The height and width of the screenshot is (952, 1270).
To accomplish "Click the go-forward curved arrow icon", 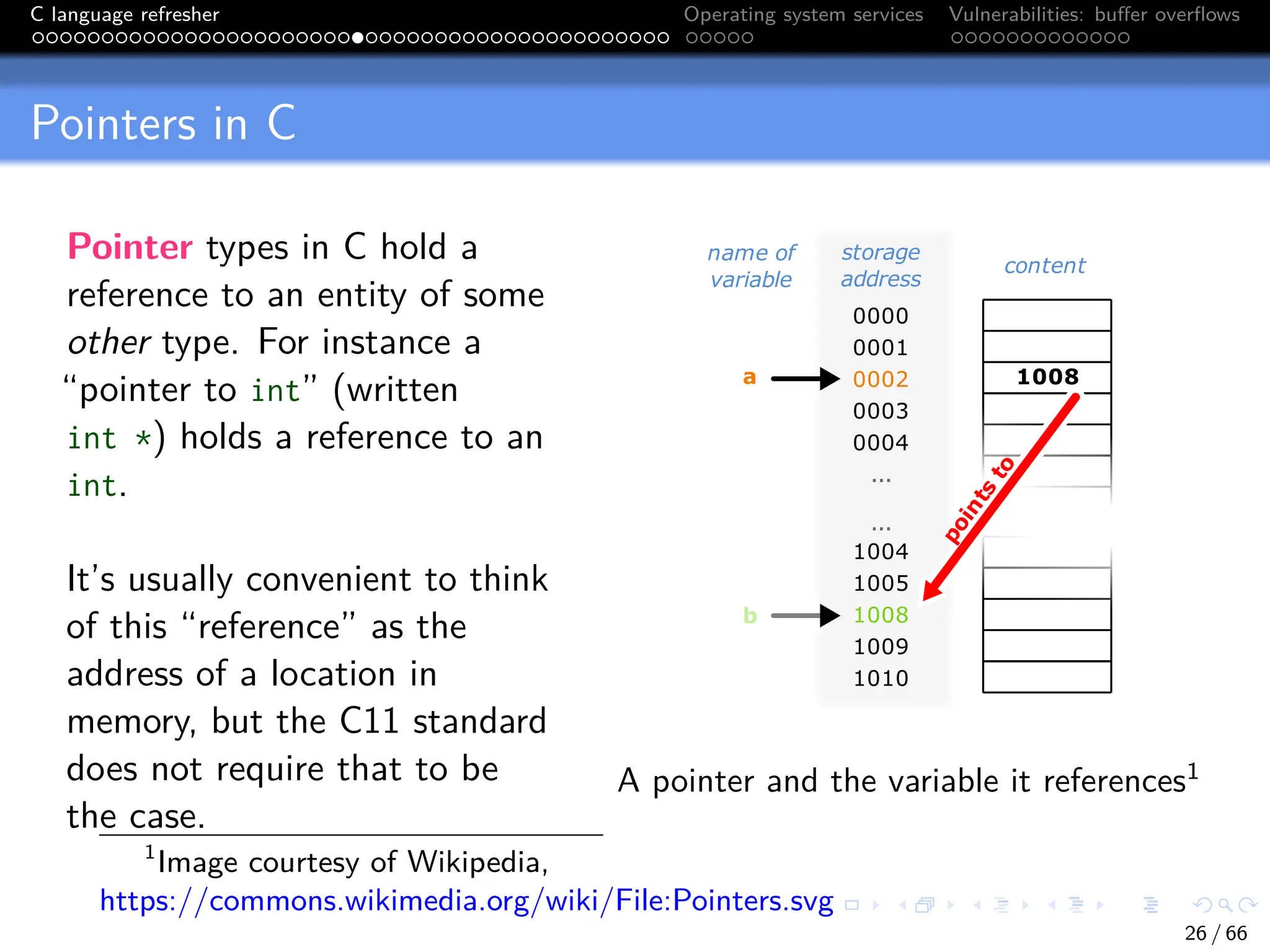I will pos(1248,905).
